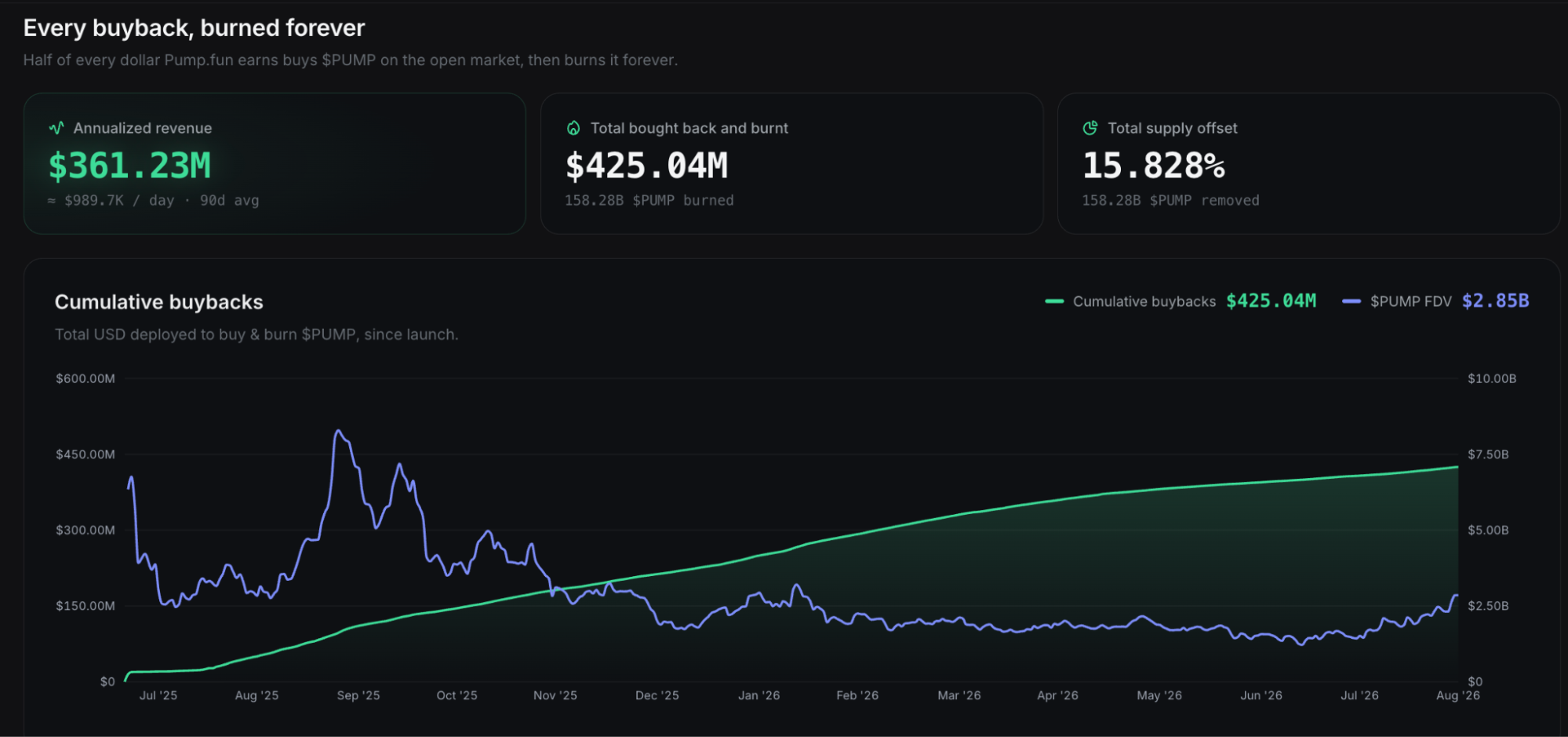The width and height of the screenshot is (1568, 737).
Task: Click the Jun '26 x-axis label
Action: pyautogui.click(x=1261, y=695)
